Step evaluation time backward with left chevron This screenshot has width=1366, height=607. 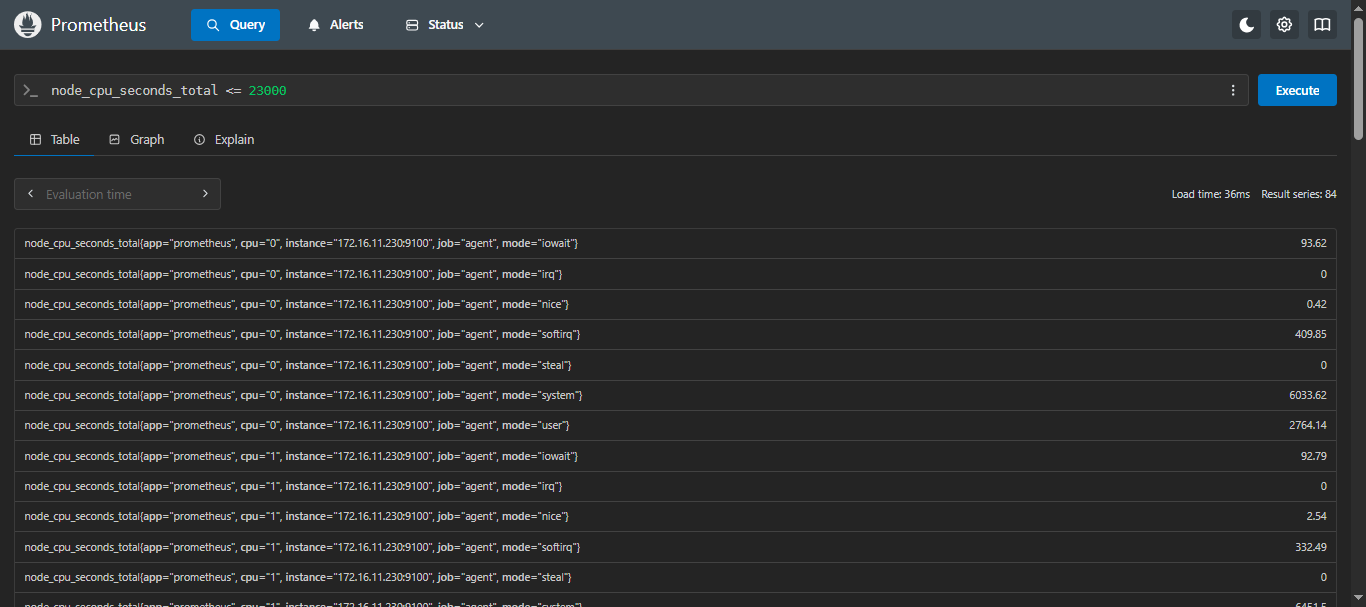(31, 194)
